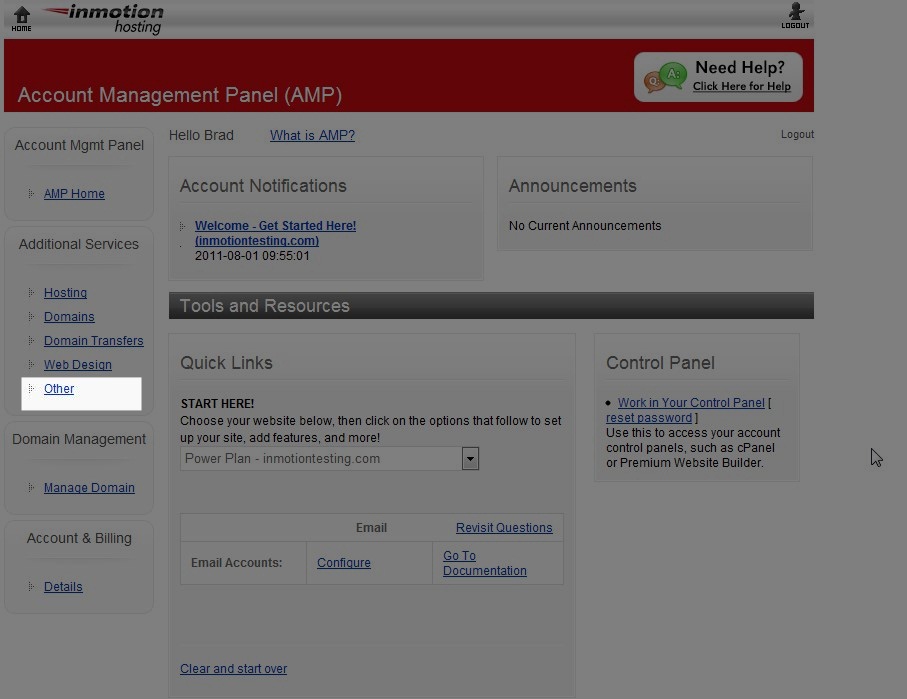View Account & Billing Details

(x=63, y=587)
